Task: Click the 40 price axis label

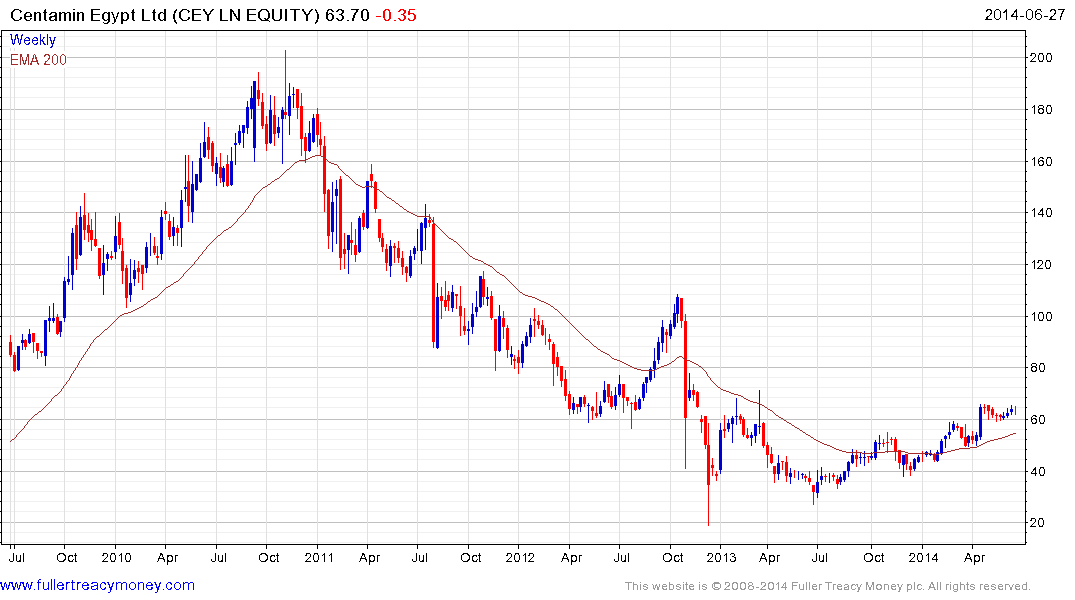Action: [x=1037, y=472]
